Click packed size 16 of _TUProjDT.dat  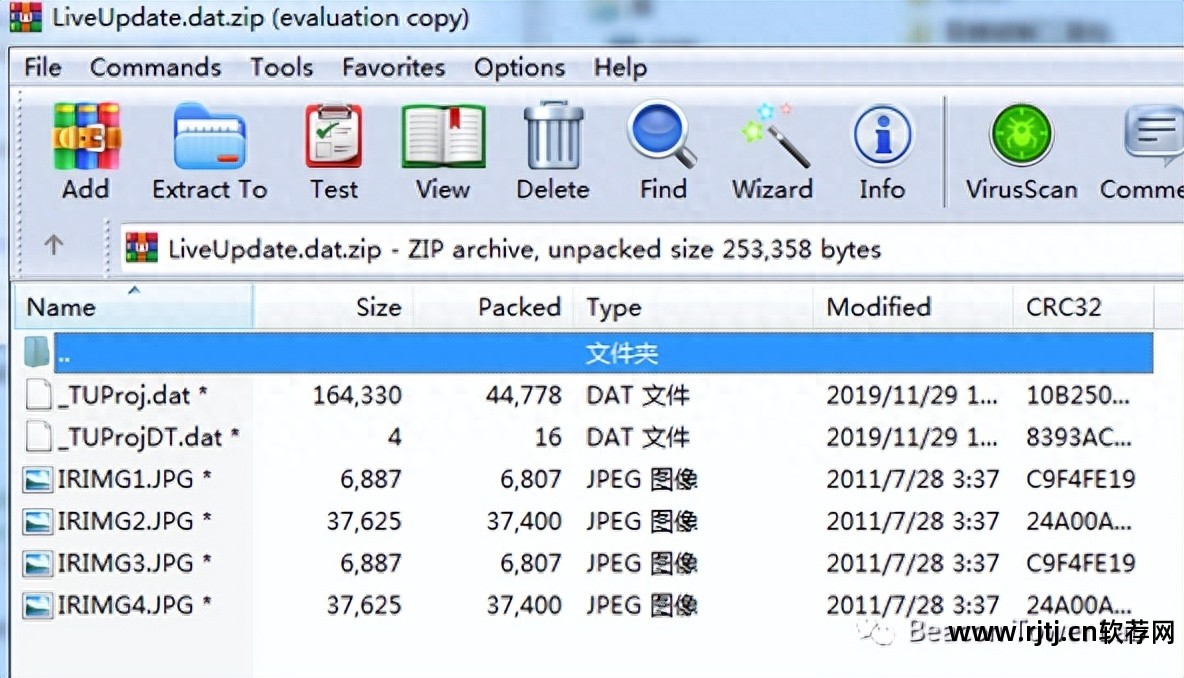coord(548,437)
